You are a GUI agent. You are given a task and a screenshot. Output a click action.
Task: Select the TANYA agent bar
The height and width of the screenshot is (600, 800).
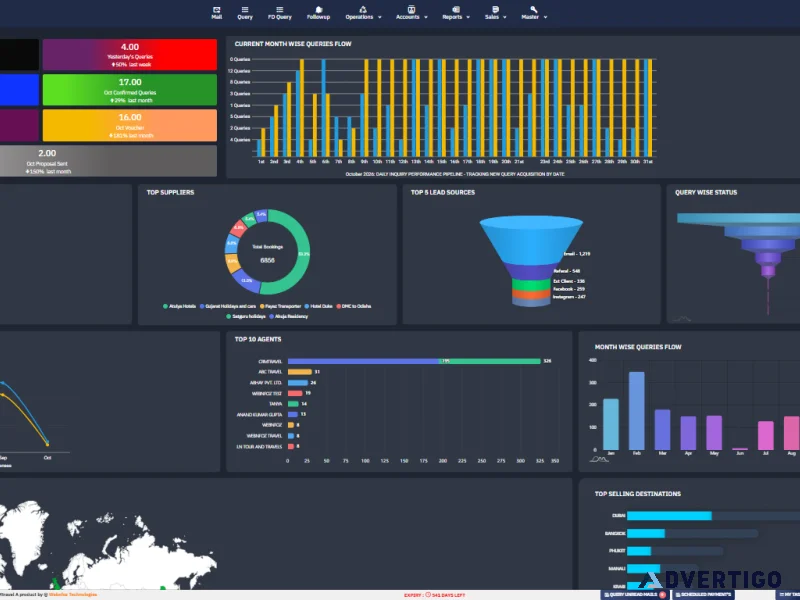point(293,404)
